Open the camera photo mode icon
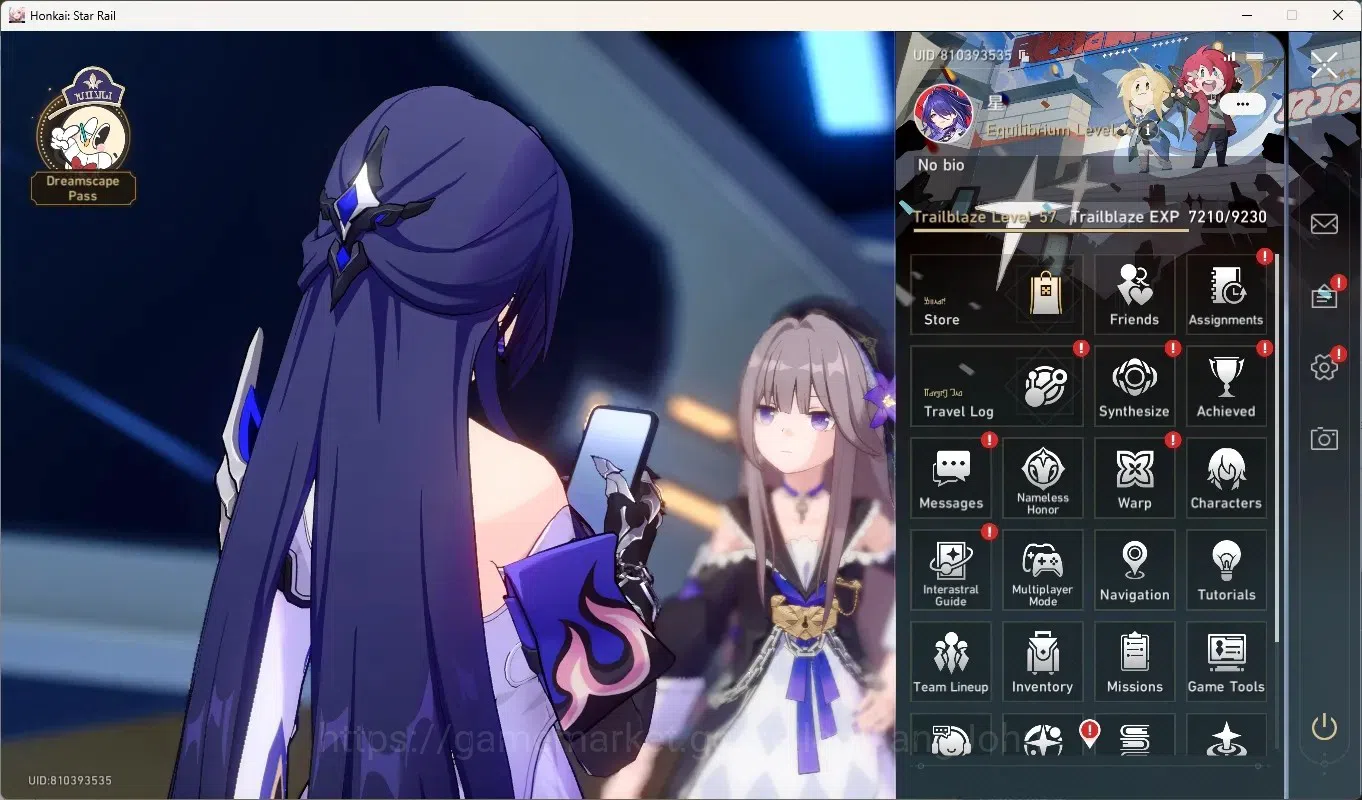Viewport: 1362px width, 800px height. pyautogui.click(x=1324, y=438)
